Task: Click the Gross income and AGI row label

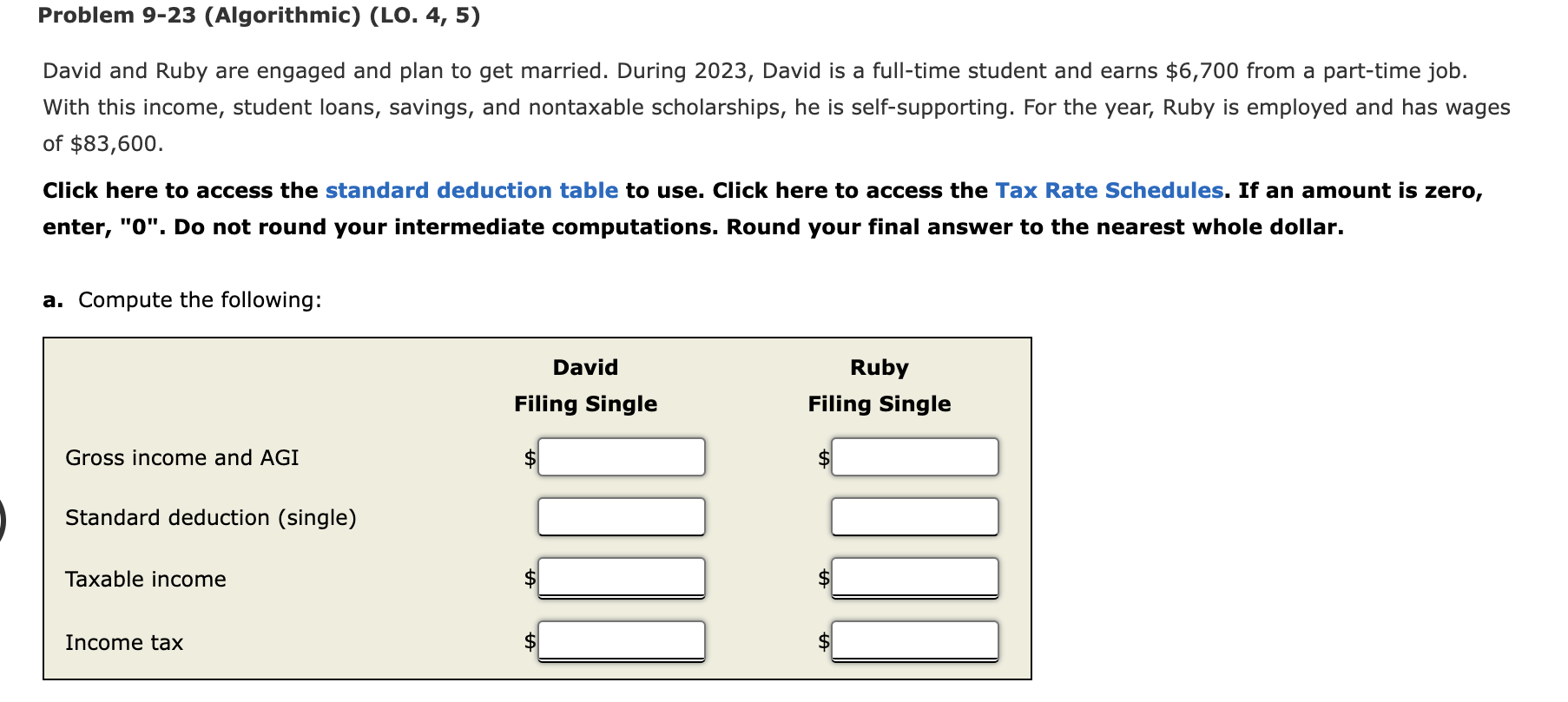Action: pyautogui.click(x=182, y=457)
